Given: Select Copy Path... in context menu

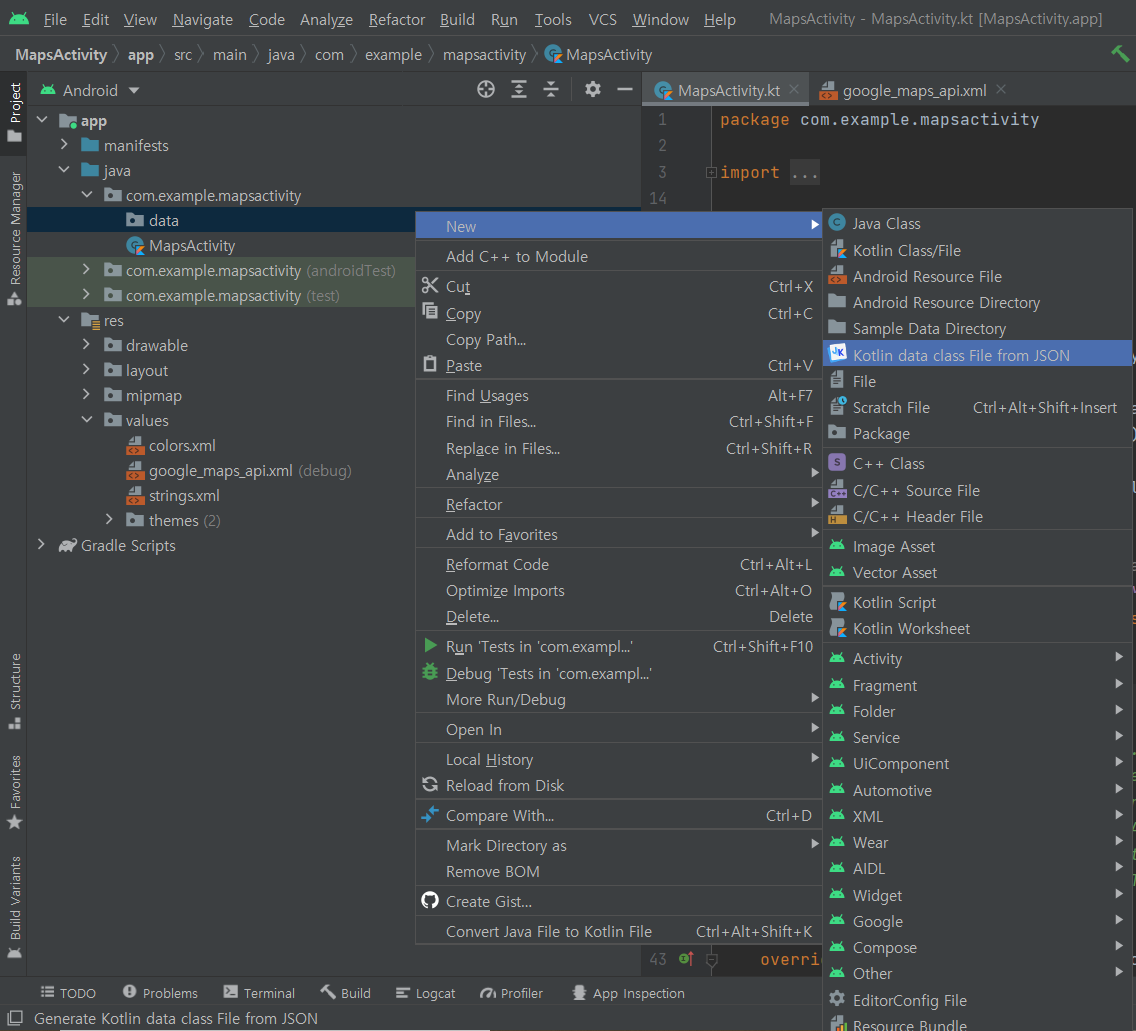Looking at the screenshot, I should click(x=619, y=339).
